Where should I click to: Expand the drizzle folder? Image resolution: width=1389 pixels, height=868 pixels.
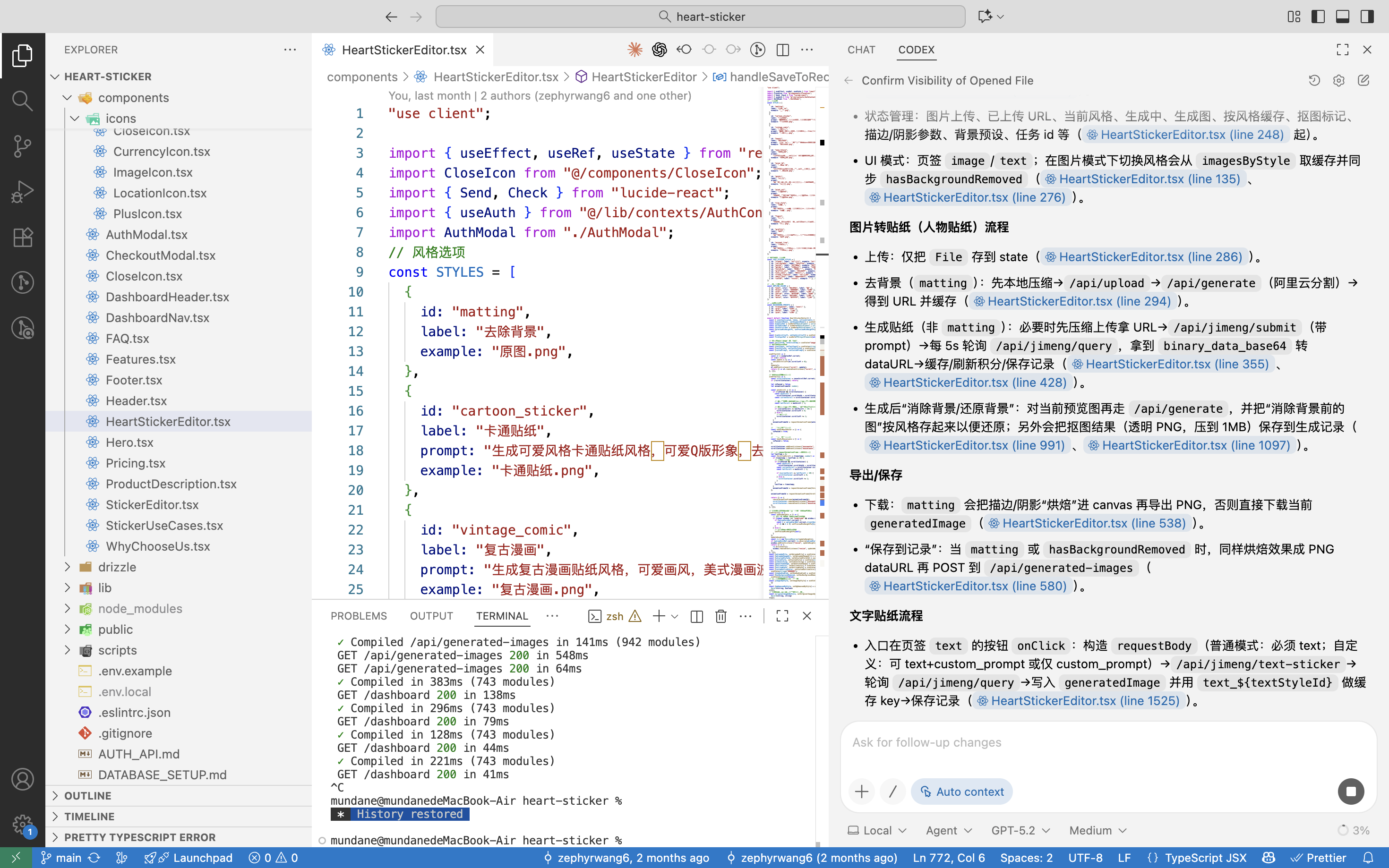click(x=117, y=567)
